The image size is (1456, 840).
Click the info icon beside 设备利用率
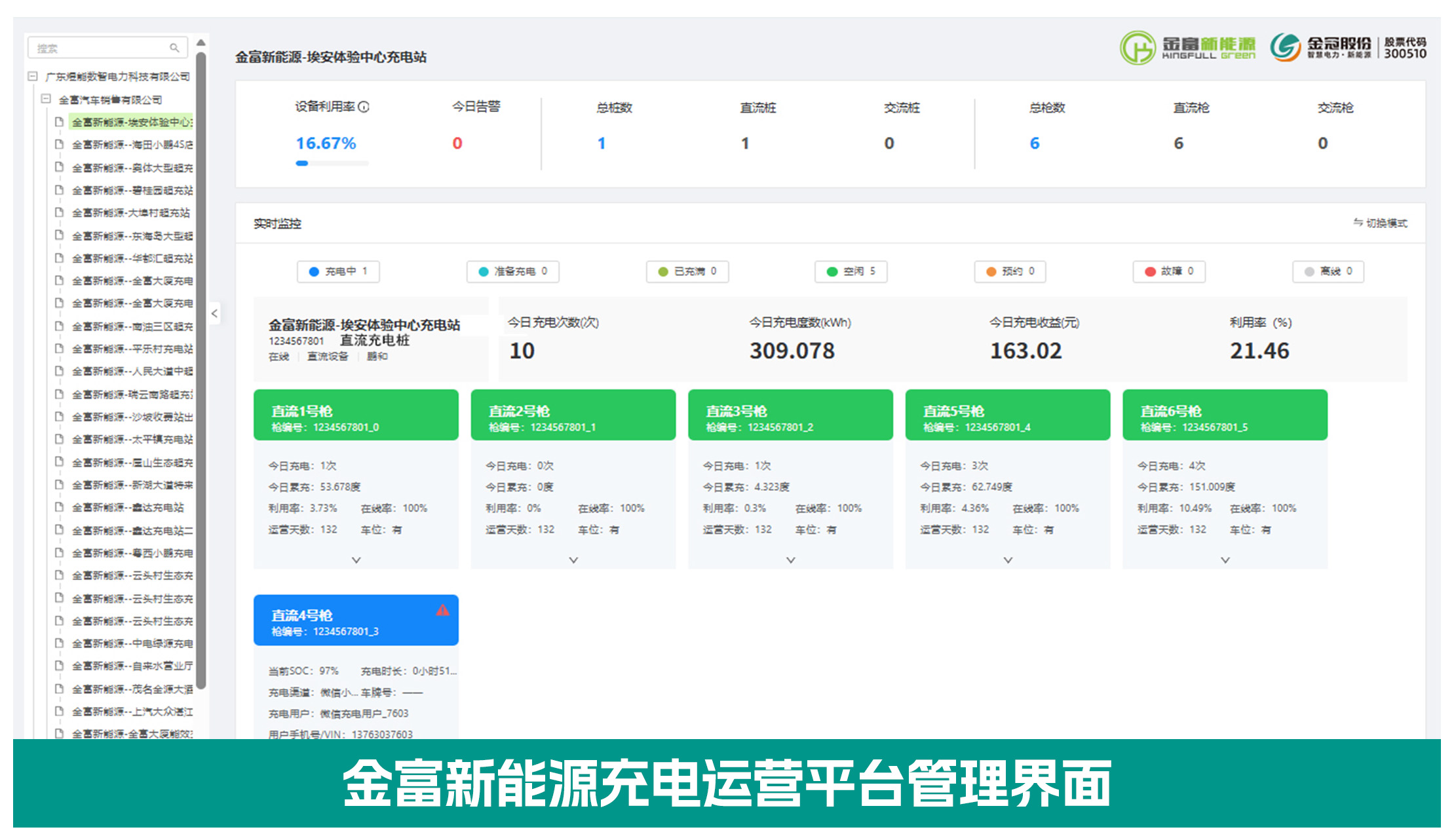pyautogui.click(x=364, y=107)
